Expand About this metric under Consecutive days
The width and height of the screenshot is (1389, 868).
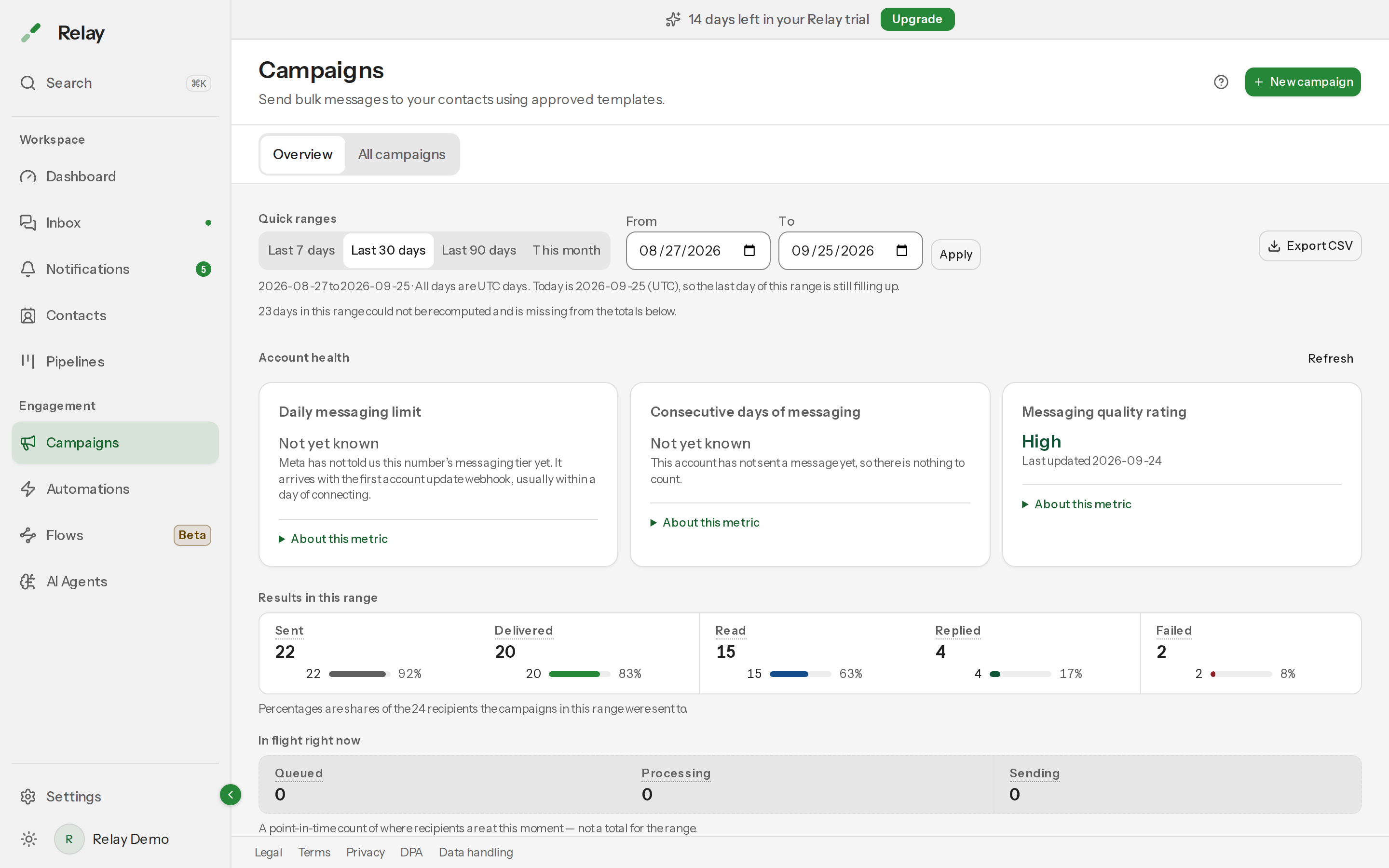[705, 522]
